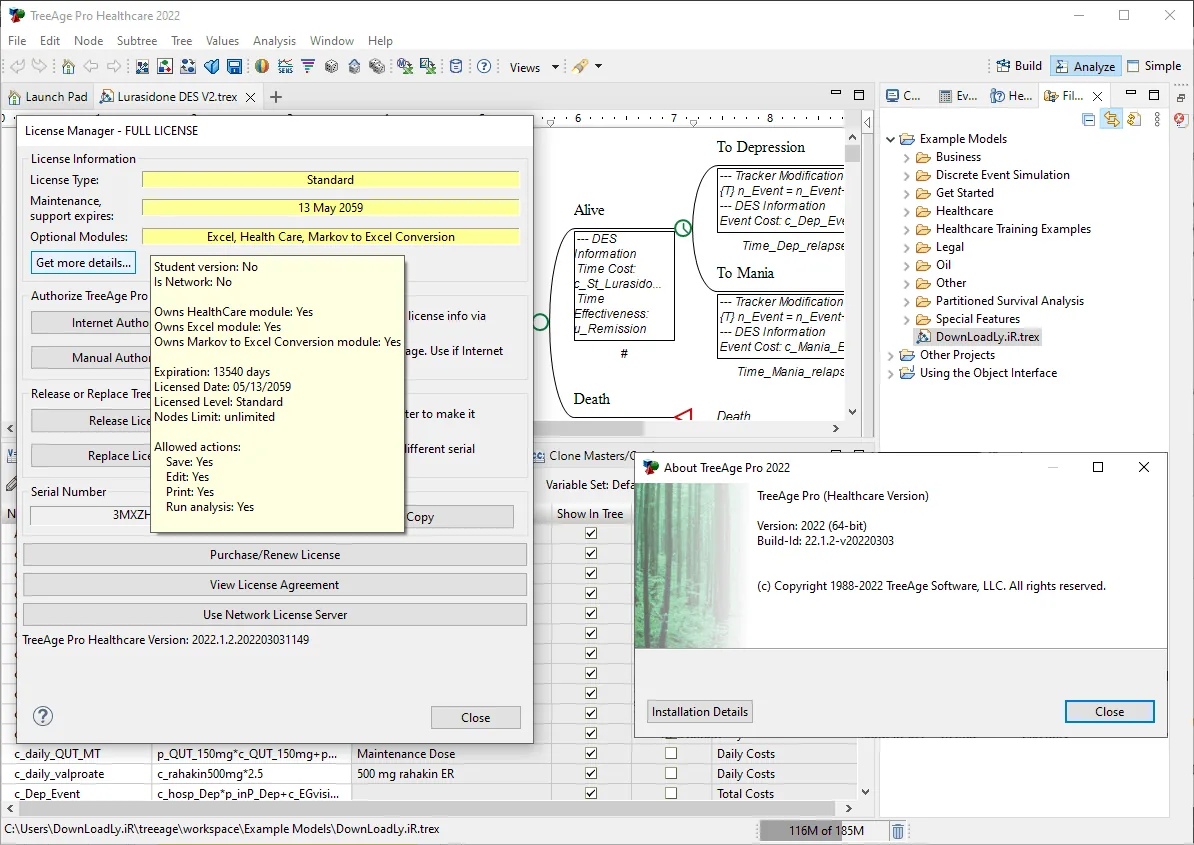Click the database cylinder toolbar icon

(x=455, y=67)
